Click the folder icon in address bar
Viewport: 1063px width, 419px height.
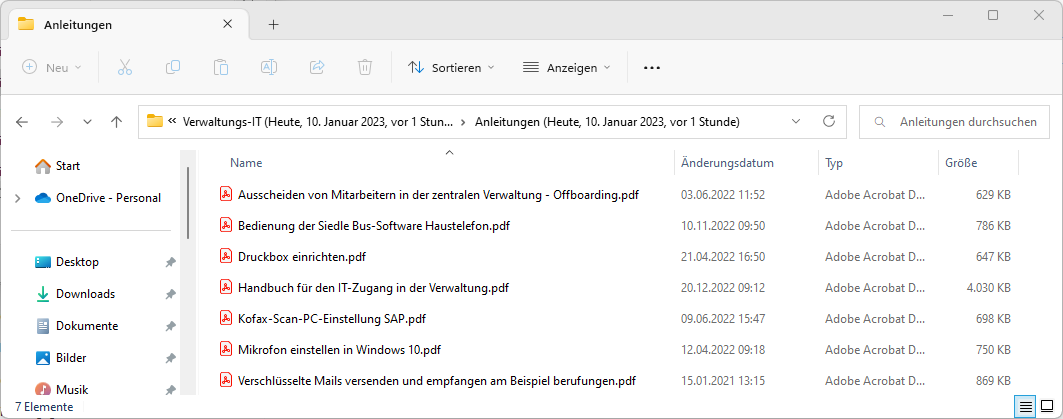click(x=155, y=121)
